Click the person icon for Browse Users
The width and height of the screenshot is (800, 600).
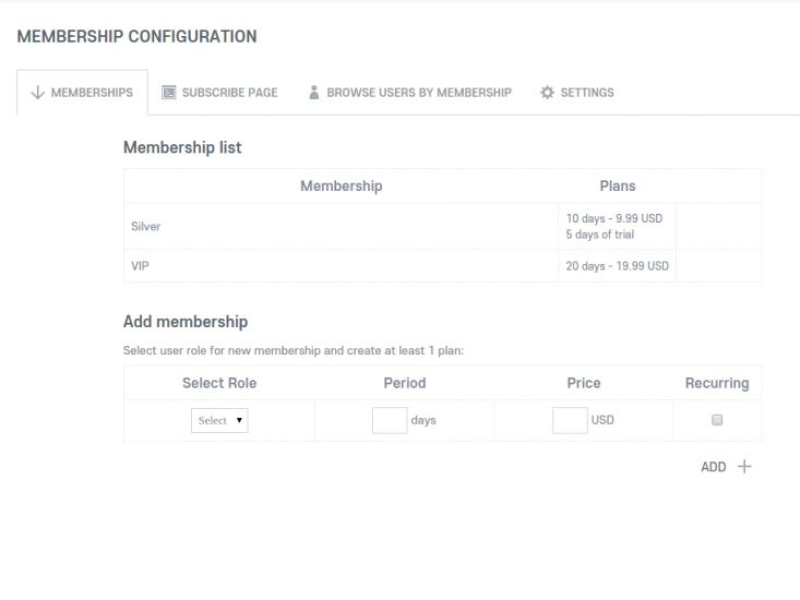(x=314, y=93)
